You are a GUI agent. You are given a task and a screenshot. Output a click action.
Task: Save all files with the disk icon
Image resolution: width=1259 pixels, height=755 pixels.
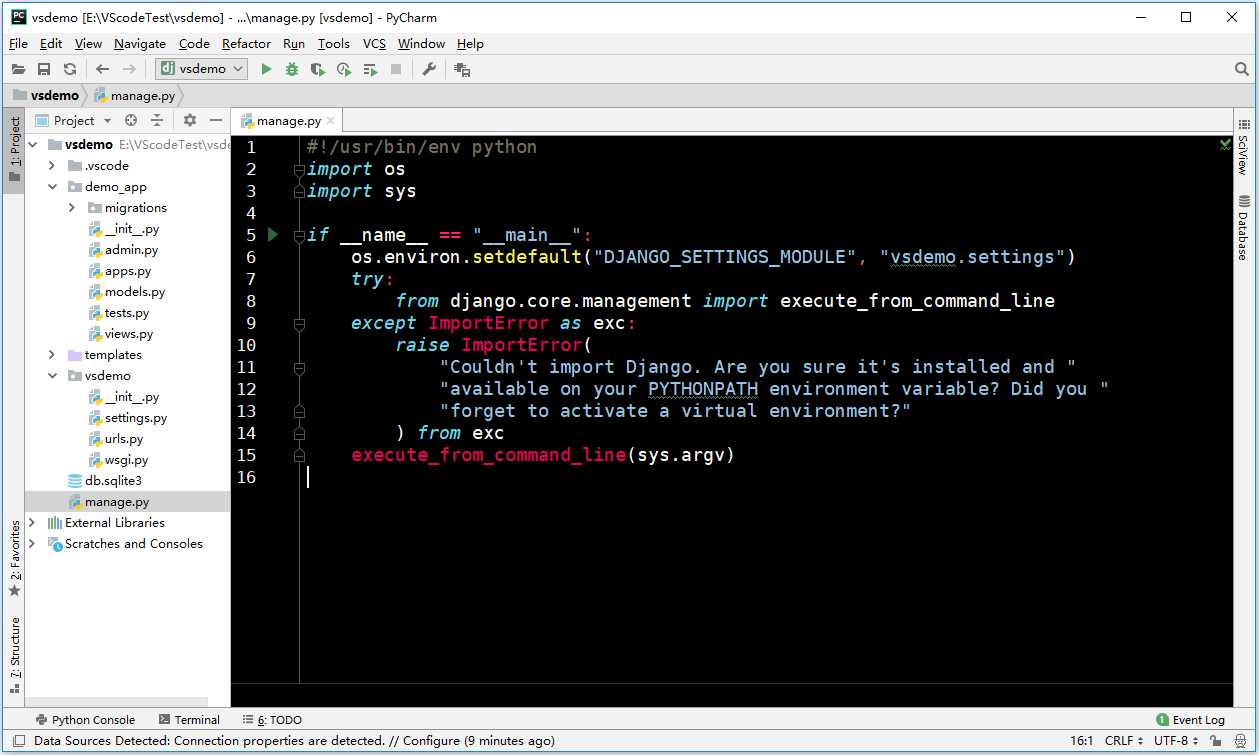44,69
